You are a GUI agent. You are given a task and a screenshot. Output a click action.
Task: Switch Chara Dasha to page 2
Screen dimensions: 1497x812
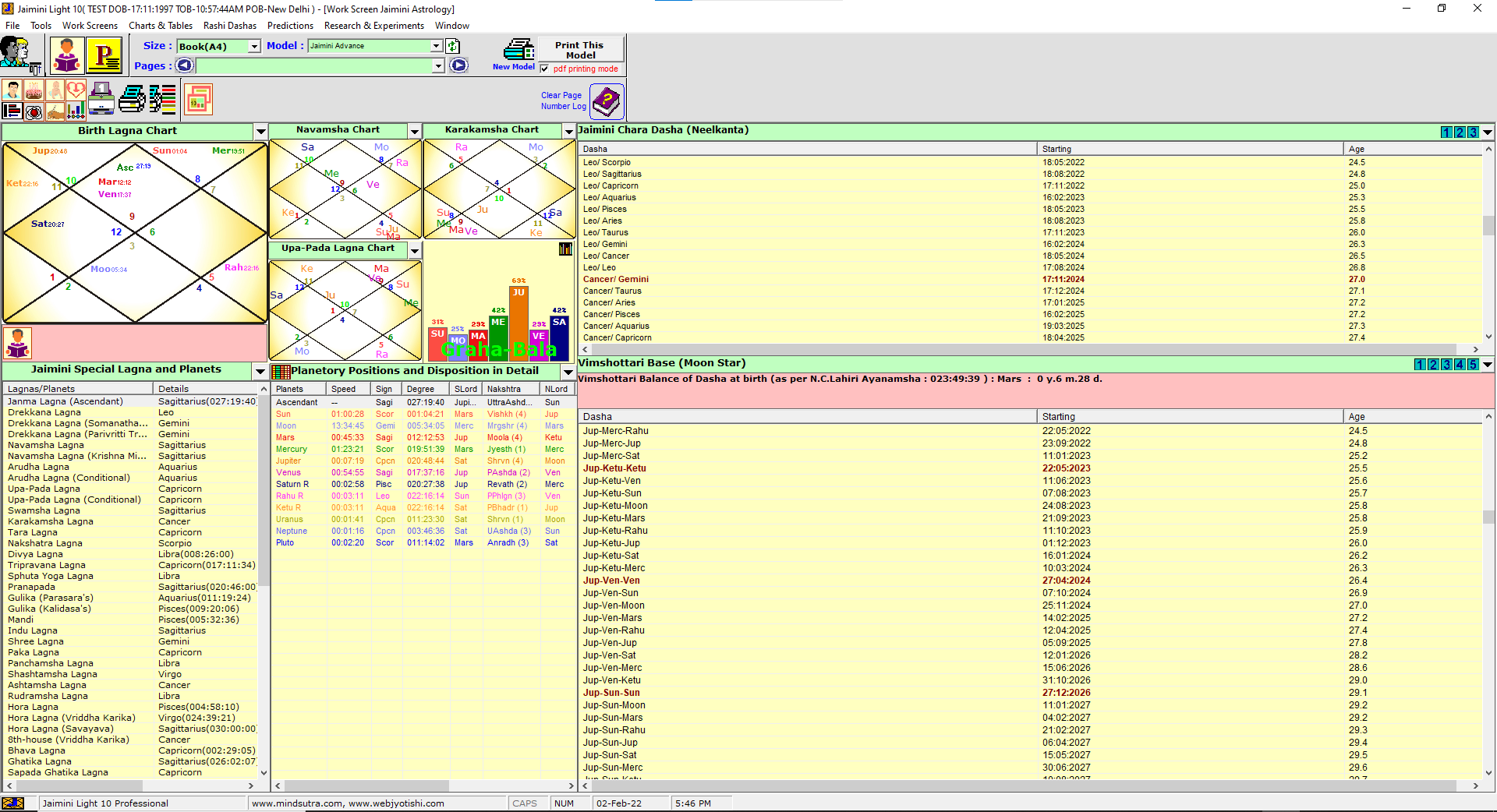(1460, 132)
